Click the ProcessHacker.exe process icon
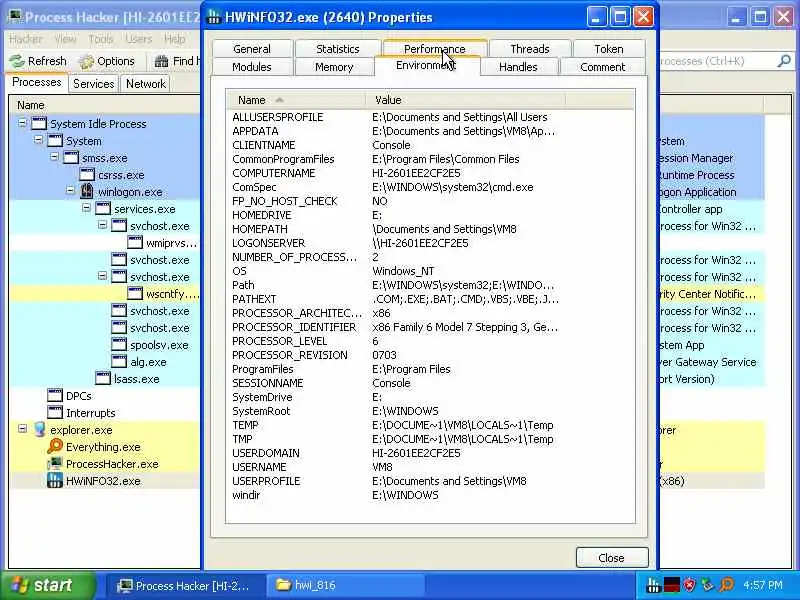 pos(55,464)
